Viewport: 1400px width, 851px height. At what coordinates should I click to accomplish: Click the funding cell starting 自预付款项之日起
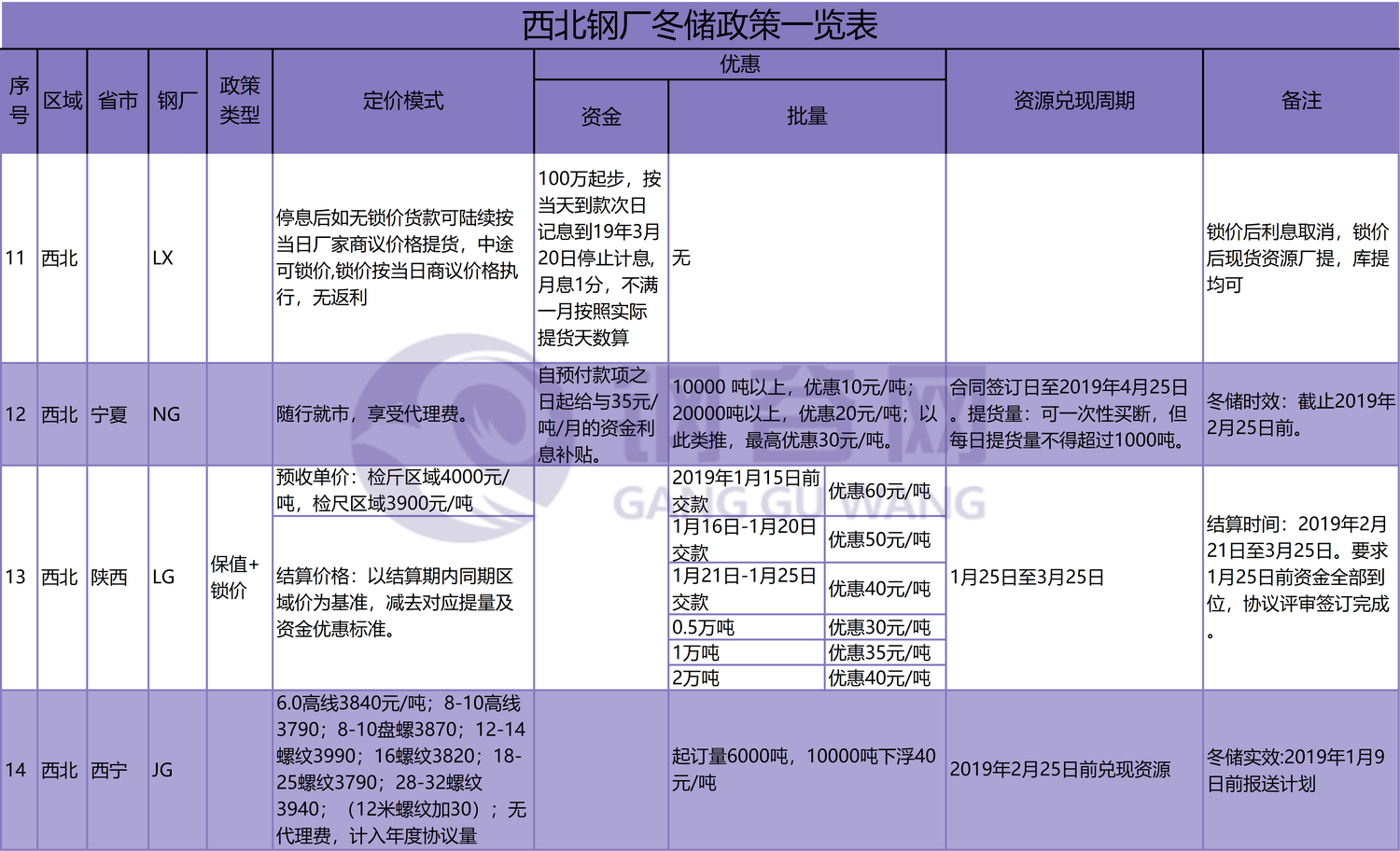pos(601,414)
